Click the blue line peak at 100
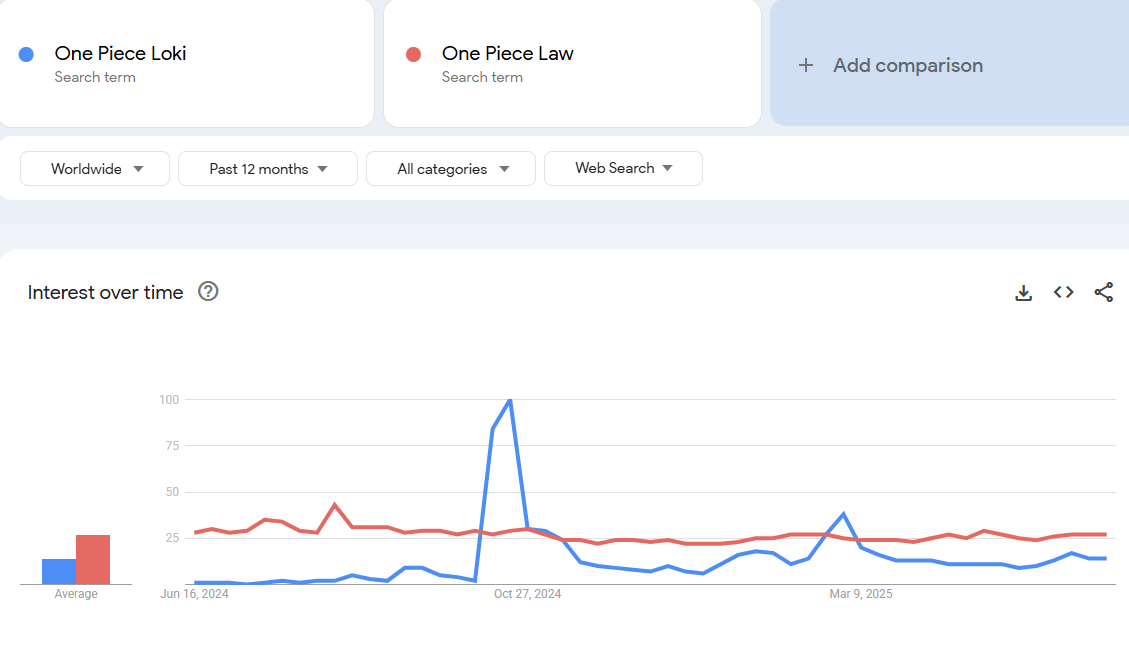 [510, 400]
